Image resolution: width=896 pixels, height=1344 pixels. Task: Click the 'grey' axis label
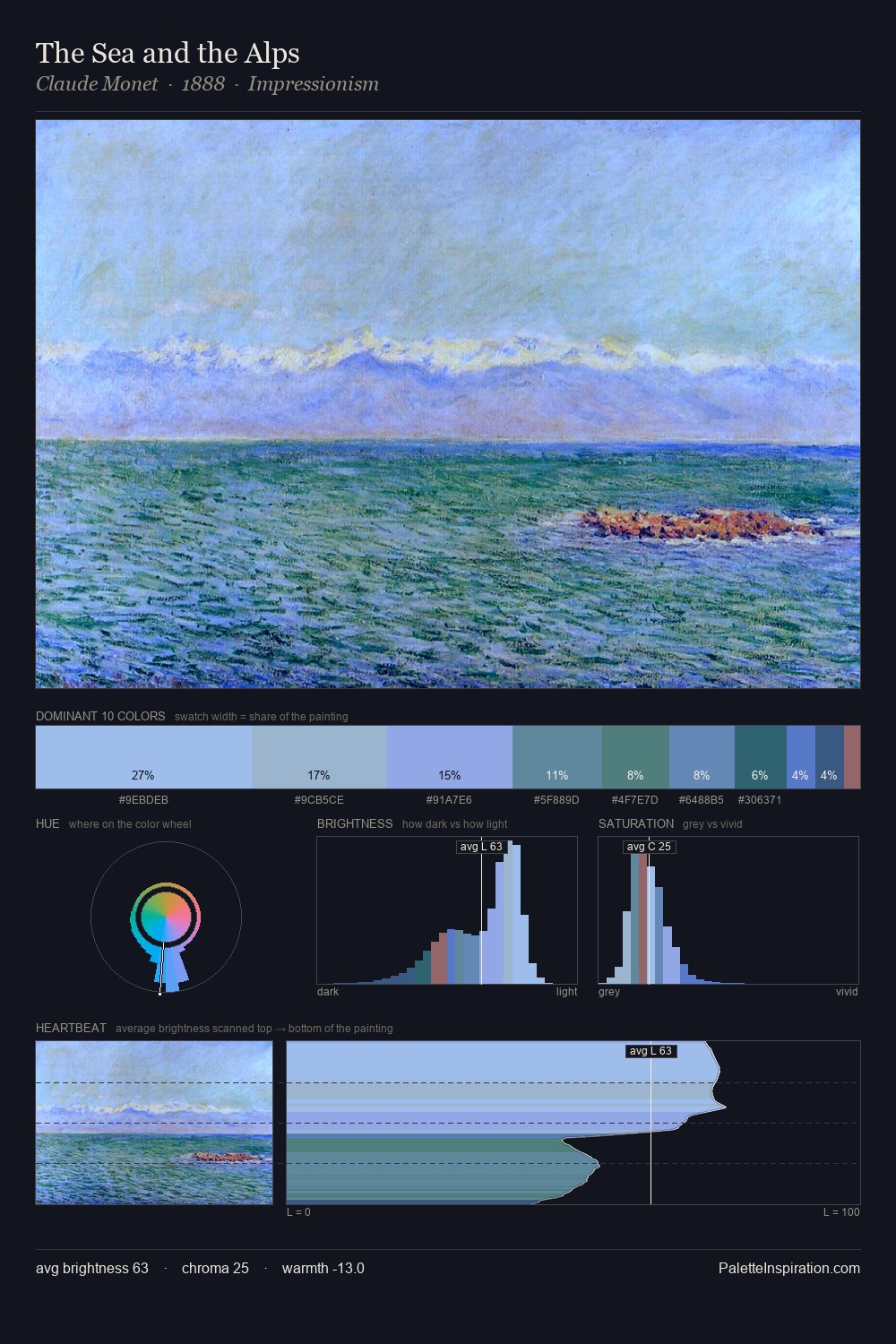(609, 992)
